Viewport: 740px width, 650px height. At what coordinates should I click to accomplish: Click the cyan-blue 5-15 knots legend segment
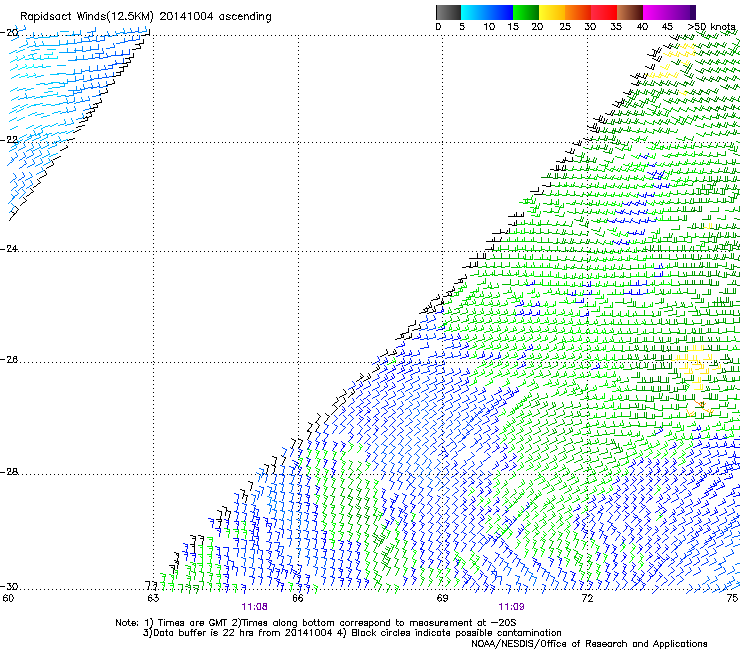click(x=487, y=12)
